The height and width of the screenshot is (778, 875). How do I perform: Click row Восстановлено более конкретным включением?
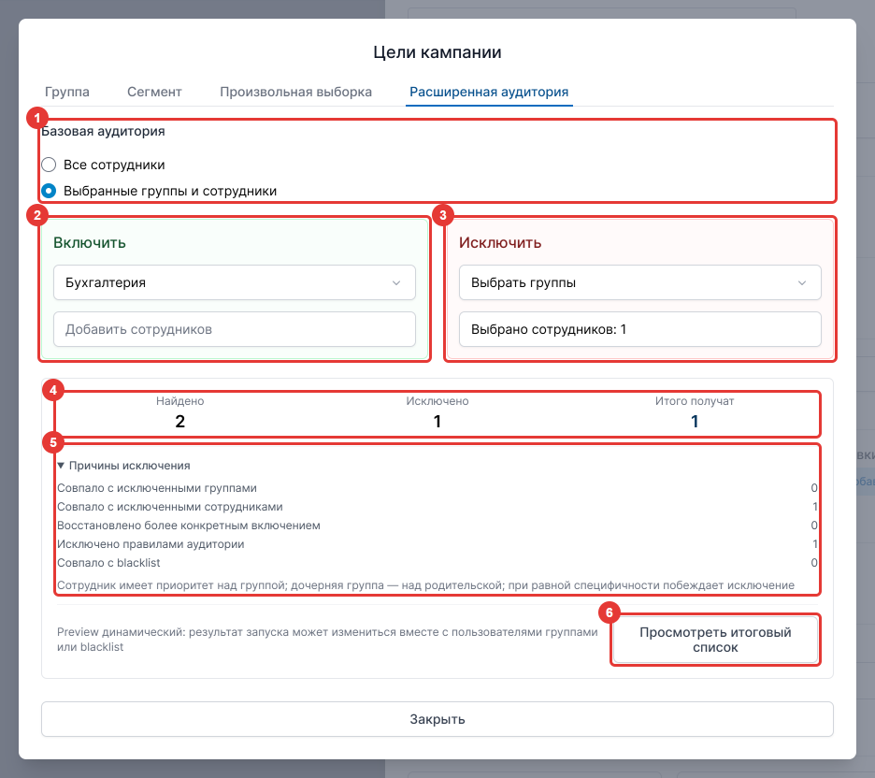438,525
